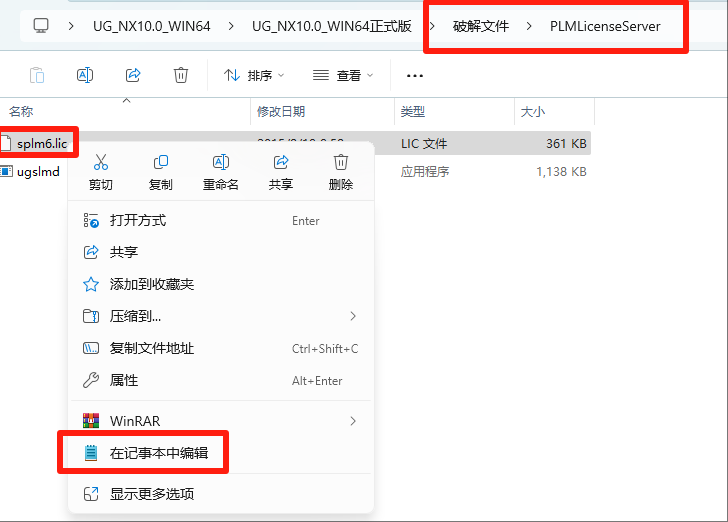
Task: Click the splm6.lic file icon
Action: pos(6,144)
